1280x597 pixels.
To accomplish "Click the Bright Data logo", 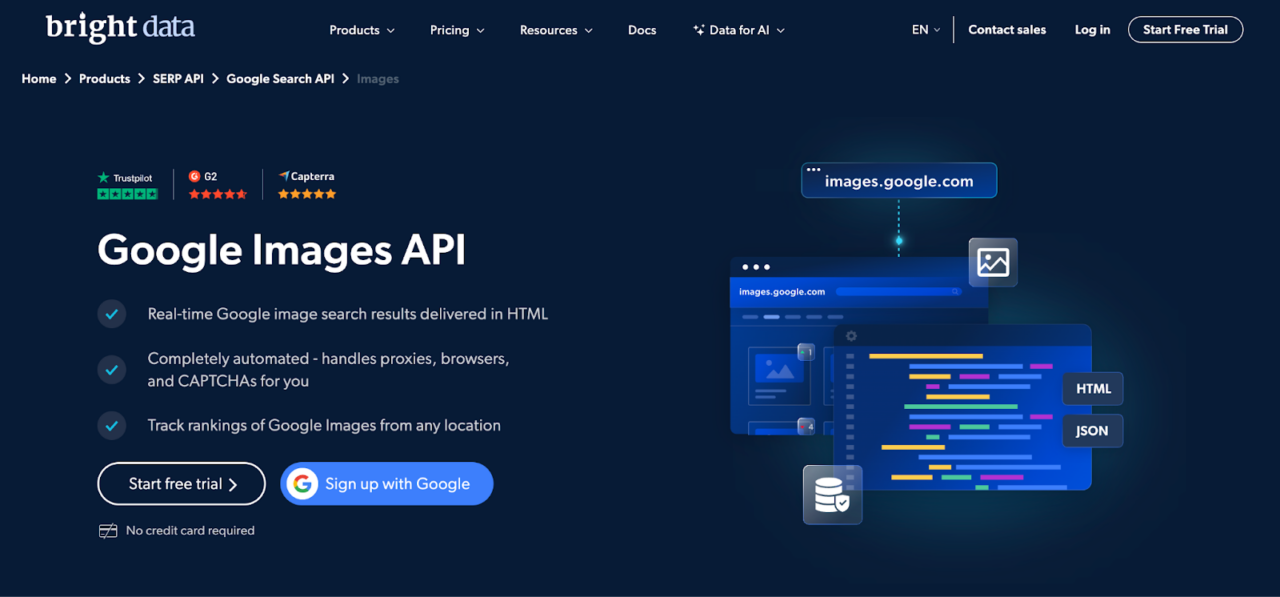I will [120, 28].
